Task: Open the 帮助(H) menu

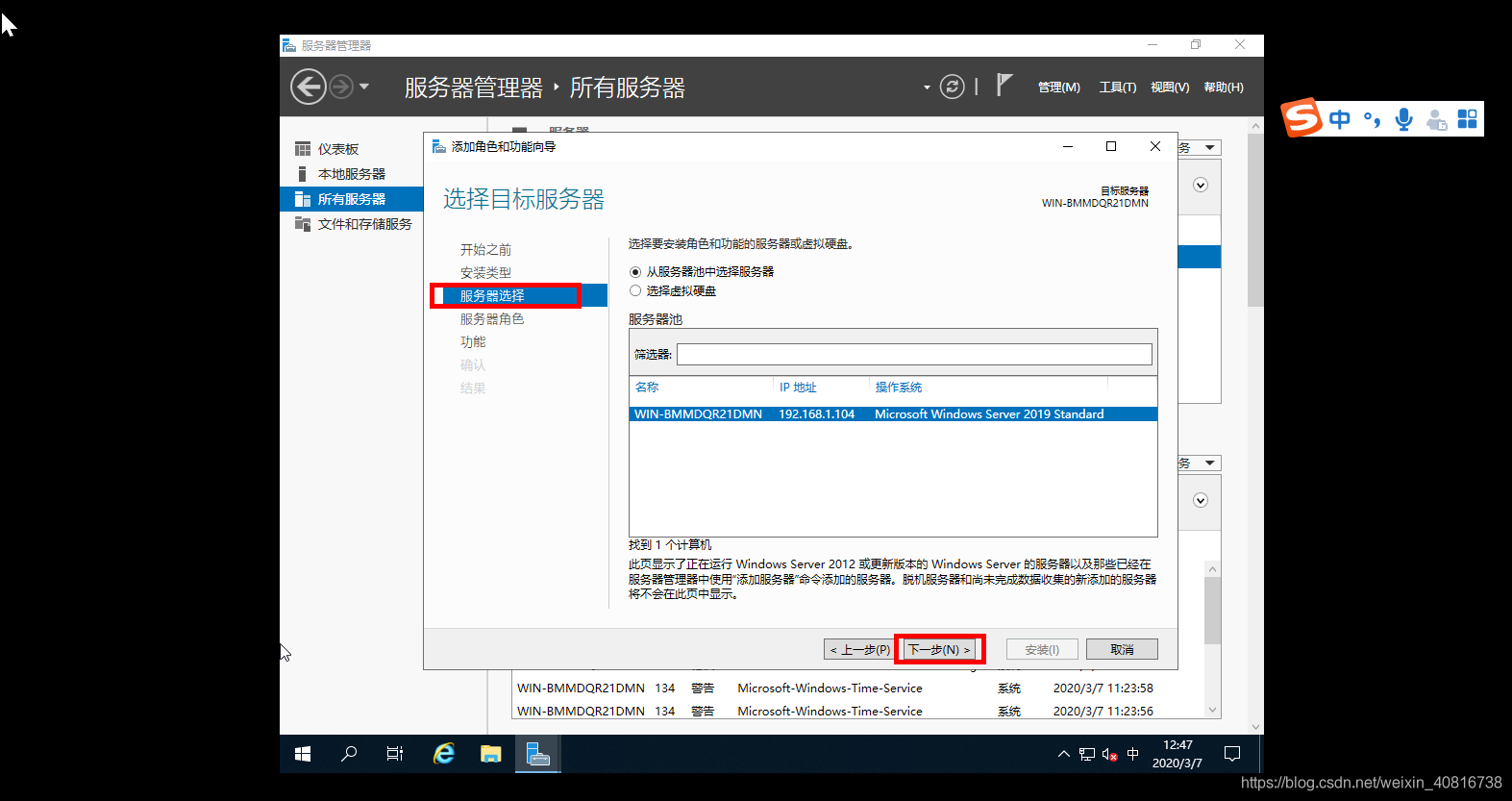Action: point(1224,88)
